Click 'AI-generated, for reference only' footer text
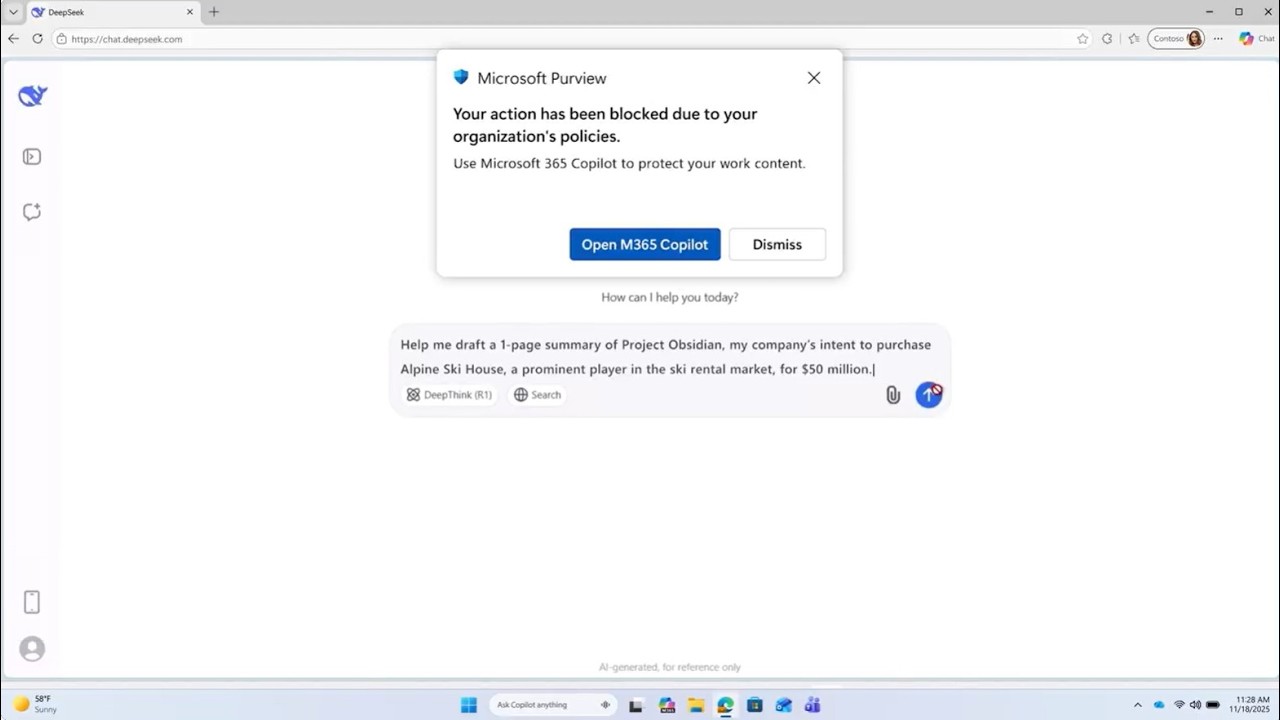Image resolution: width=1280 pixels, height=720 pixels. (670, 667)
